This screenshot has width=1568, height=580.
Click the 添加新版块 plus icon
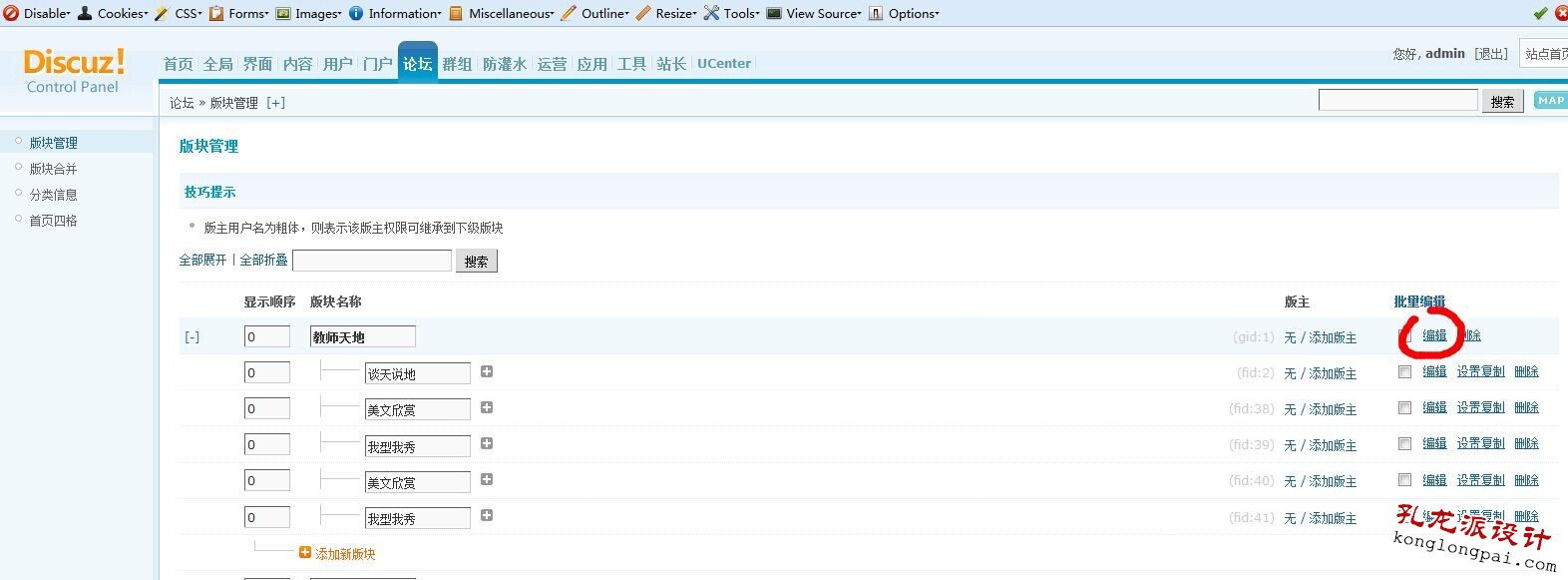coord(305,552)
